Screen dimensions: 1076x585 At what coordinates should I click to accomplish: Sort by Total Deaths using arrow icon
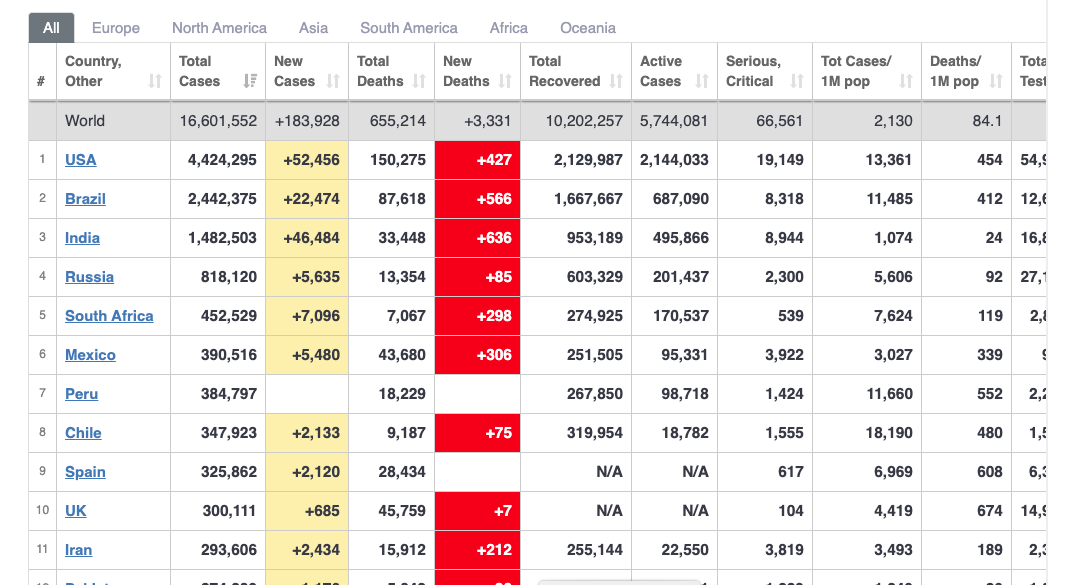(x=419, y=81)
